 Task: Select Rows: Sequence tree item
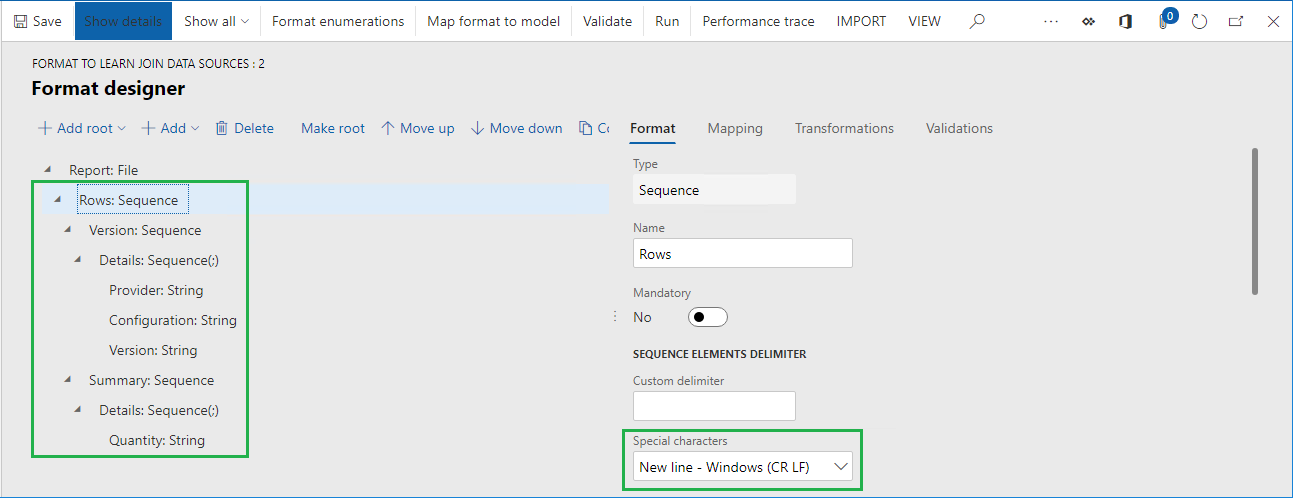(x=128, y=200)
